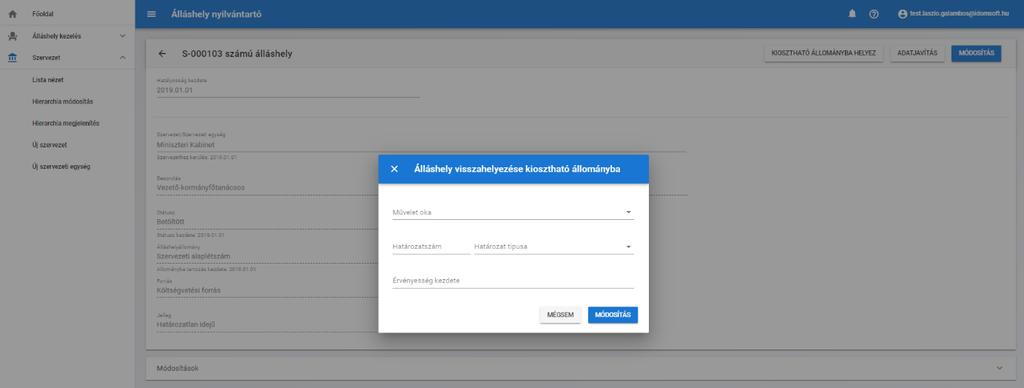
Task: Open the help question mark icon
Action: coord(874,14)
